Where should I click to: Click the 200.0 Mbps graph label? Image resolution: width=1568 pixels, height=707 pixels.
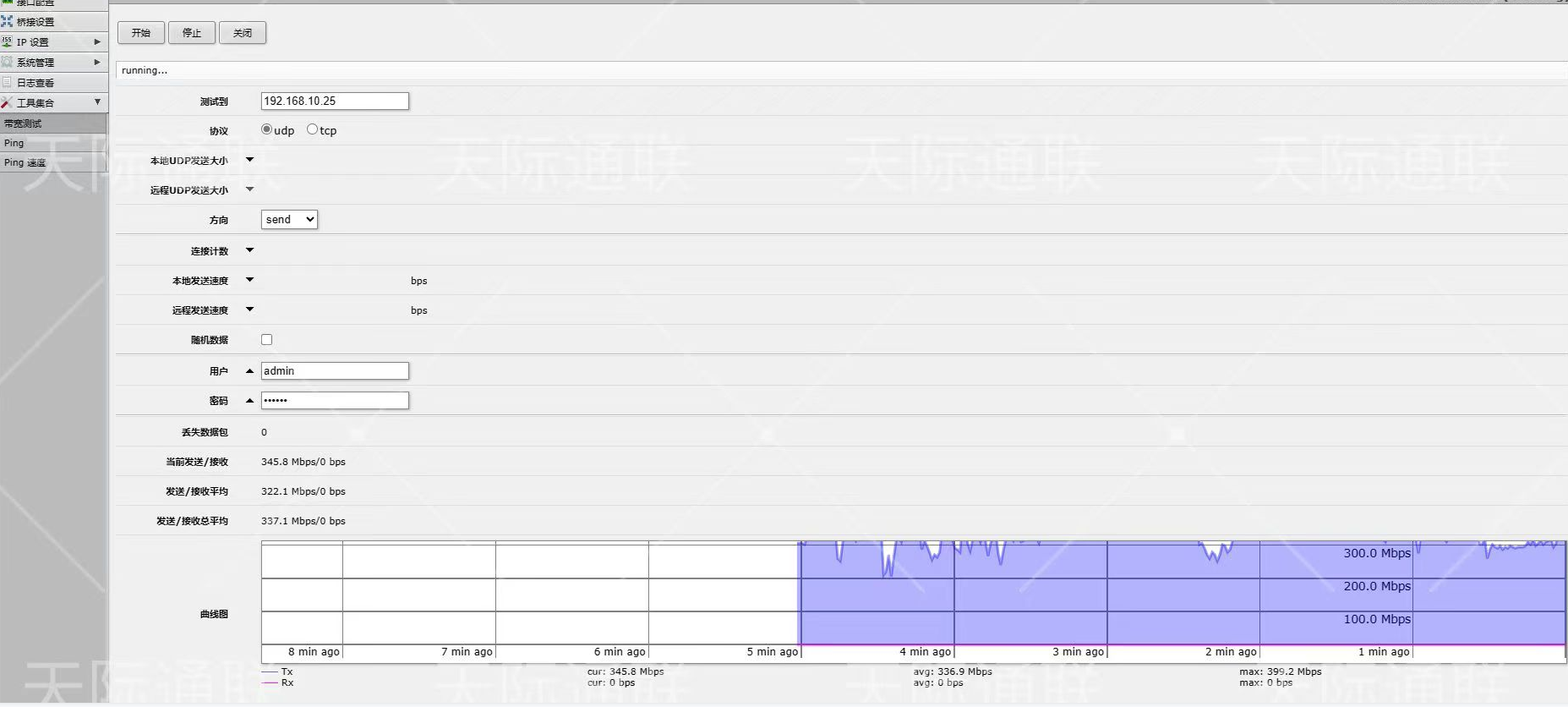tap(1377, 586)
